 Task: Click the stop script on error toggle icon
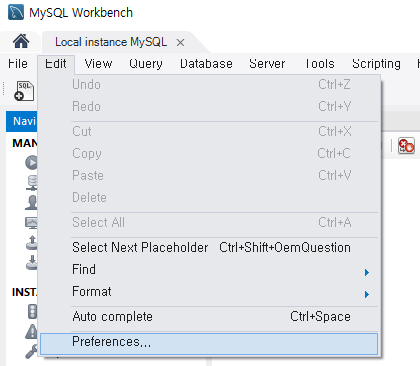[x=406, y=146]
